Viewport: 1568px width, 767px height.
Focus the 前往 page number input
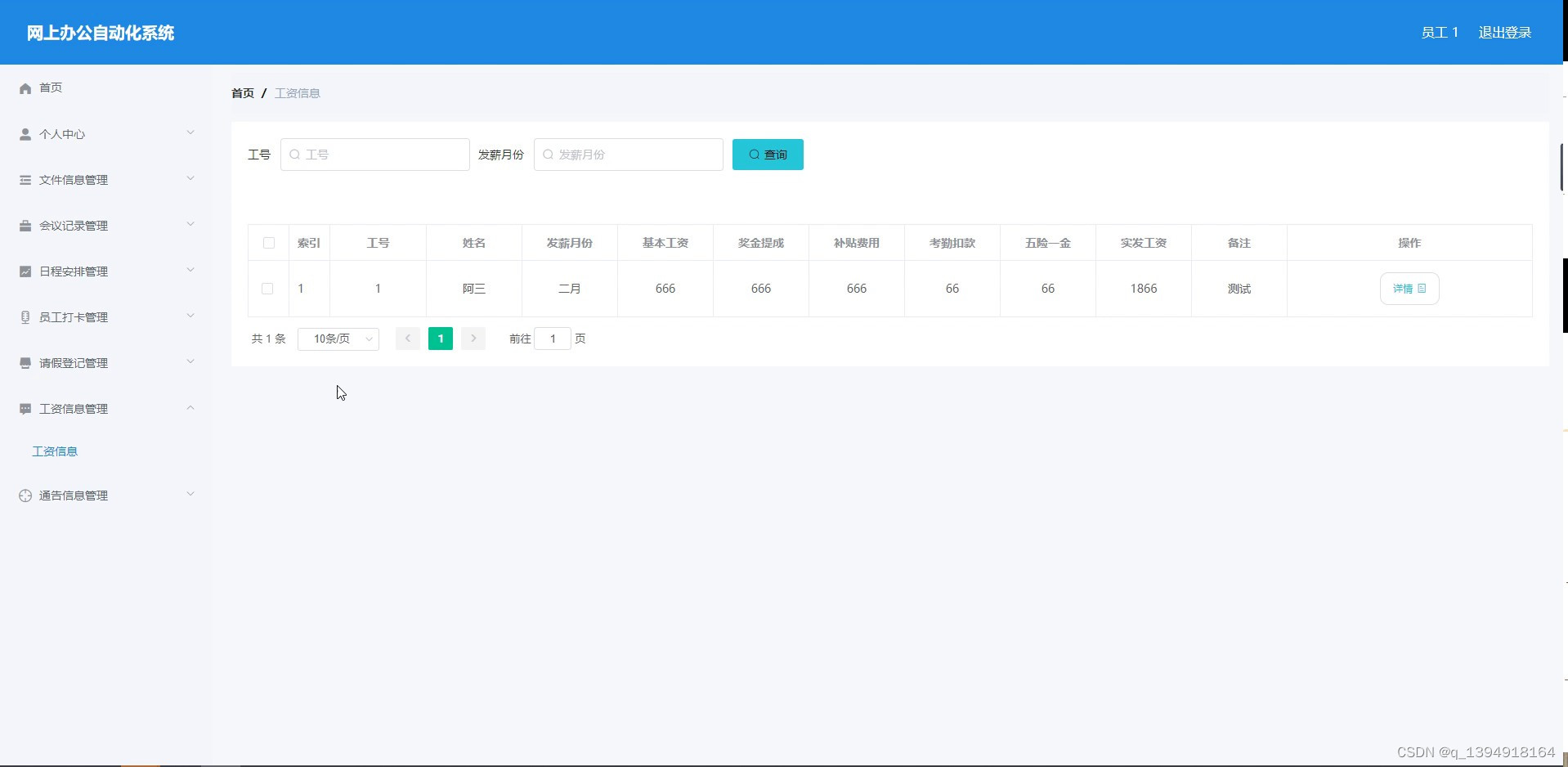(553, 339)
